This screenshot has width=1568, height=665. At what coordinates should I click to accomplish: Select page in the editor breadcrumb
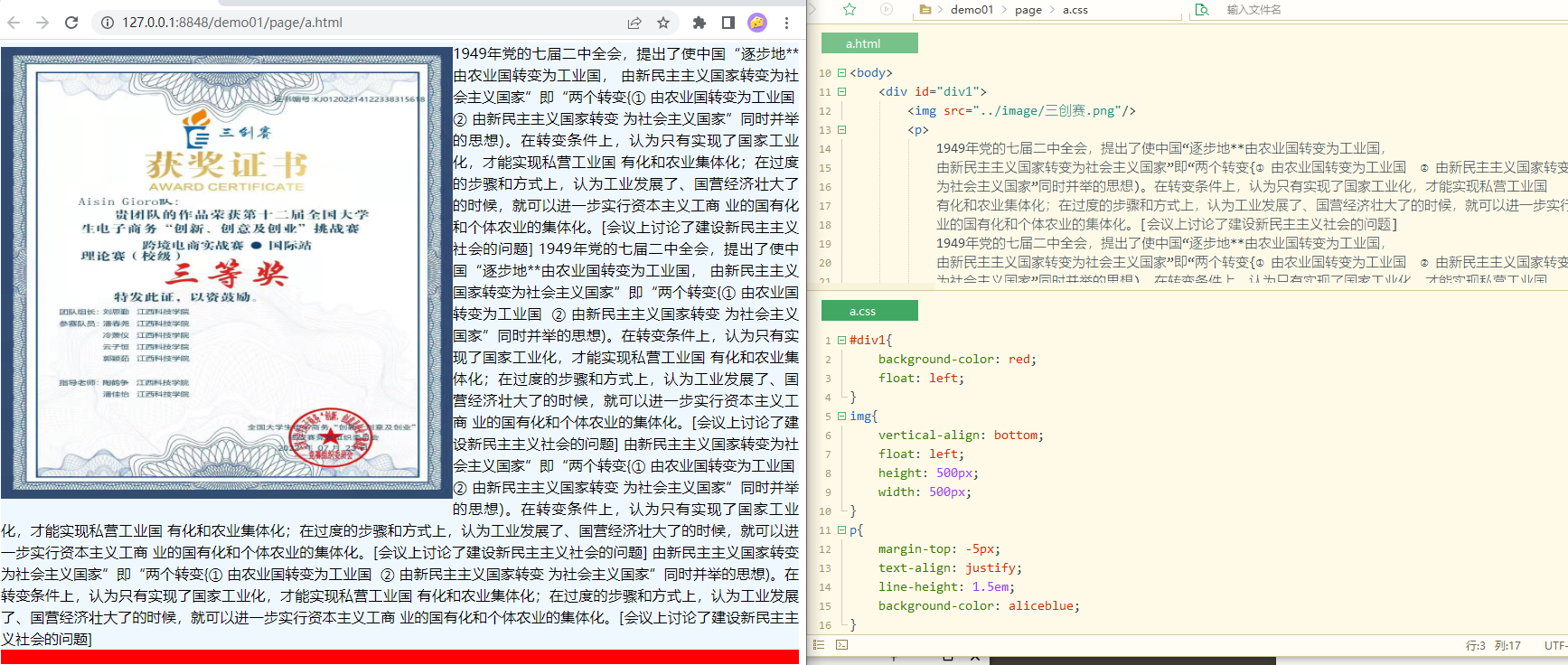1028,10
